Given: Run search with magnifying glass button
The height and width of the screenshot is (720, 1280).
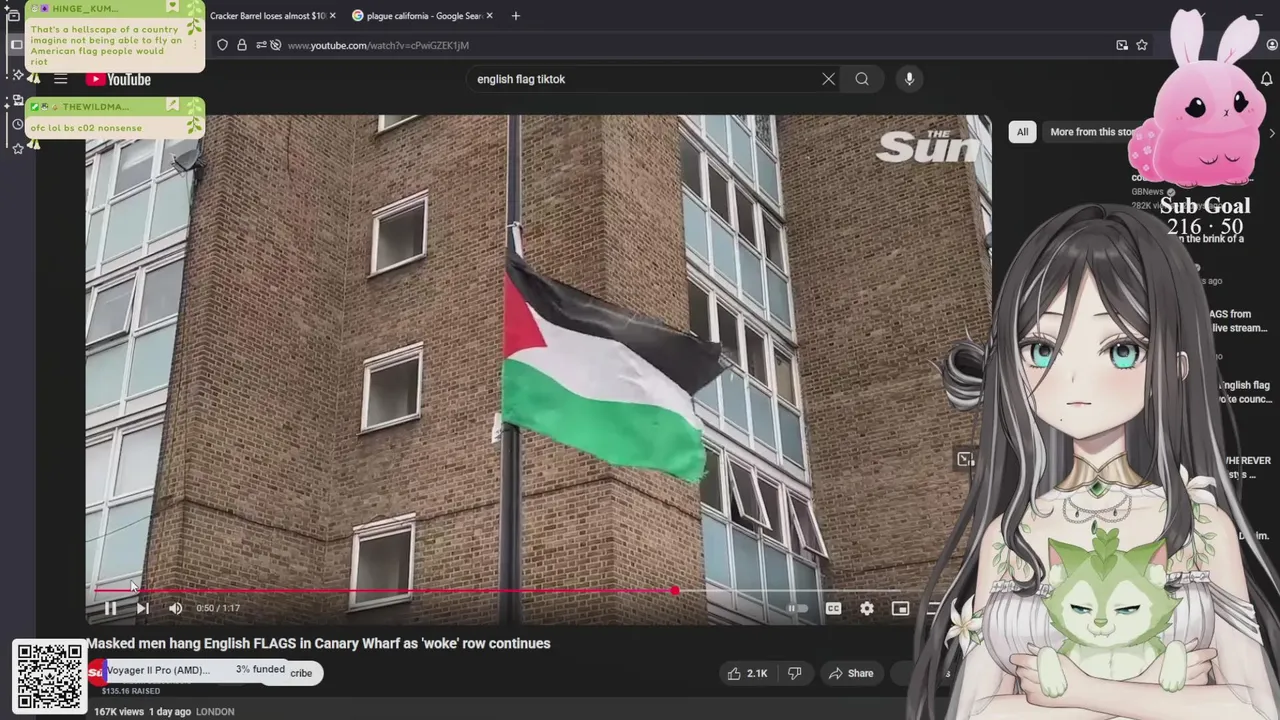Looking at the screenshot, I should click(x=862, y=79).
